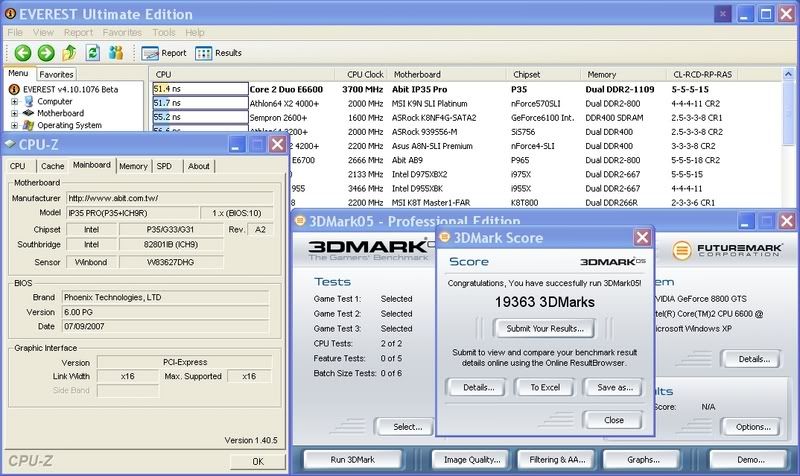
Task: Click Filtering & AA button in 3DMark05
Action: click(557, 460)
